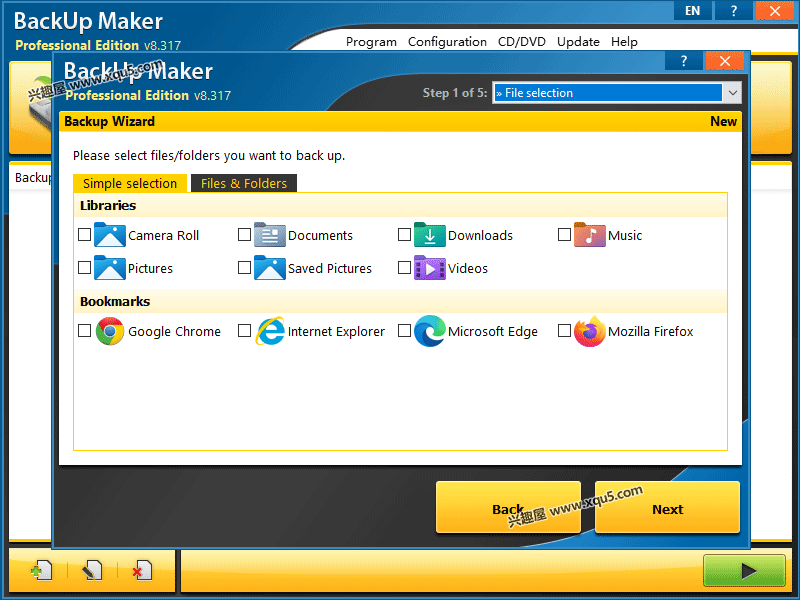This screenshot has height=600, width=800.
Task: Click the Next button
Action: coord(667,508)
